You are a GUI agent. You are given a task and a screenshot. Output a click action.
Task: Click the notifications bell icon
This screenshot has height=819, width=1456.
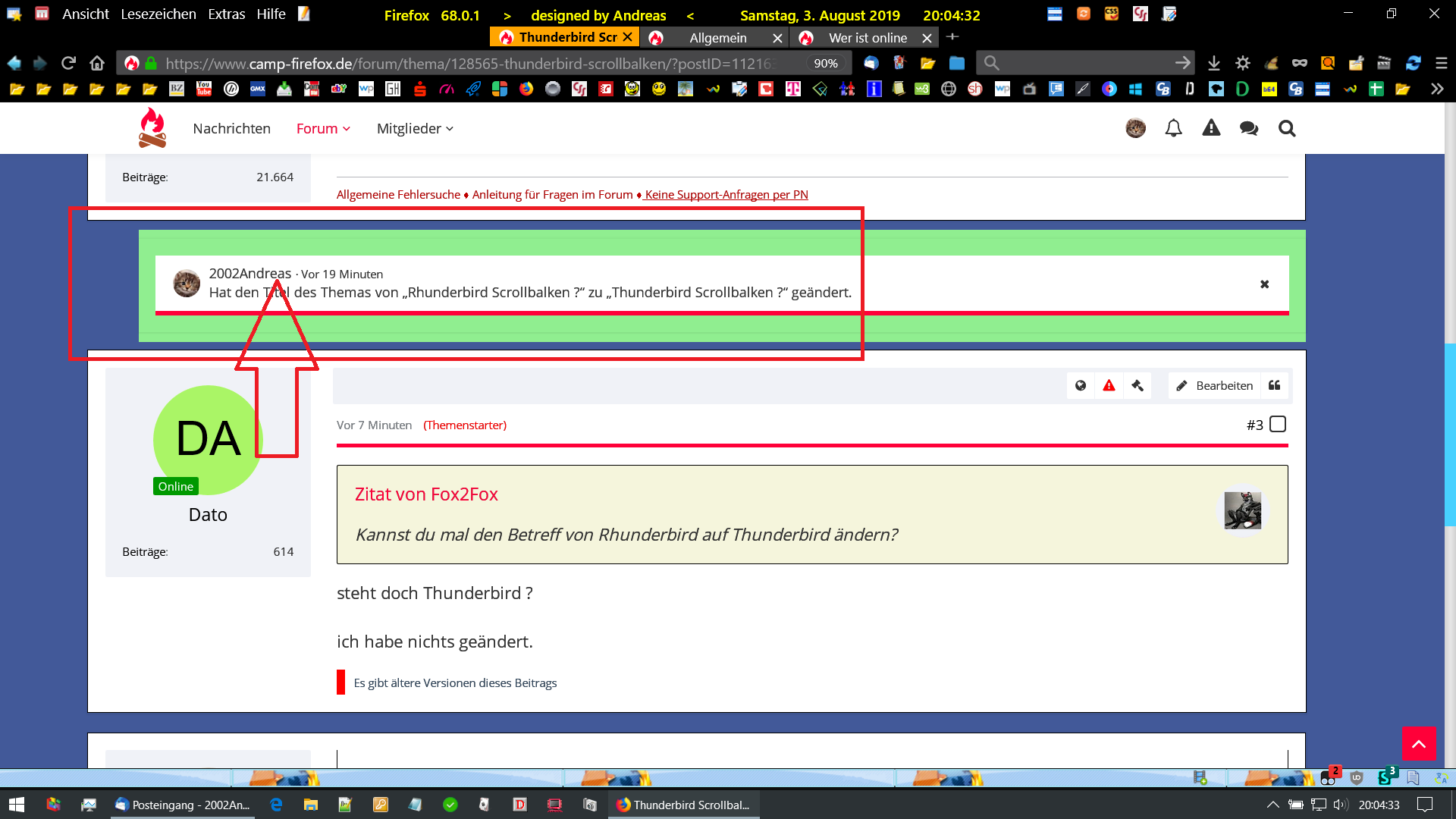[x=1173, y=128]
